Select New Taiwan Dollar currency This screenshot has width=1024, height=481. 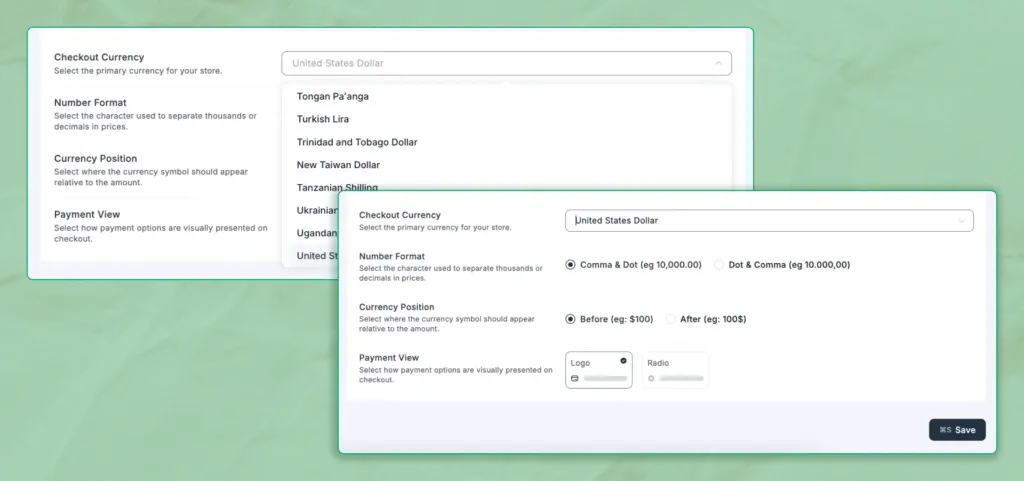[338, 164]
